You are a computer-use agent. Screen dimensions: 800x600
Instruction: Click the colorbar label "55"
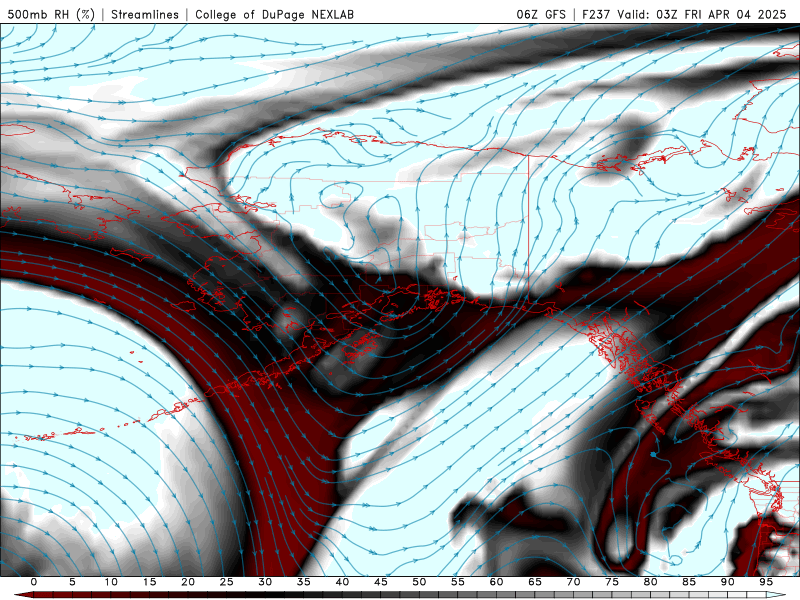[458, 582]
